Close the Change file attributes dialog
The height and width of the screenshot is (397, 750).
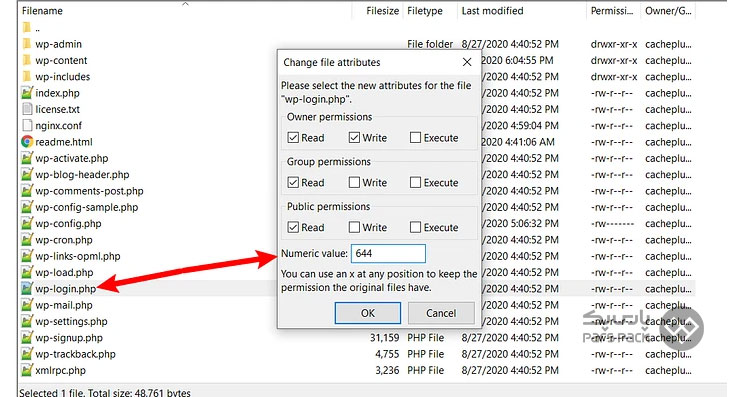[467, 62]
